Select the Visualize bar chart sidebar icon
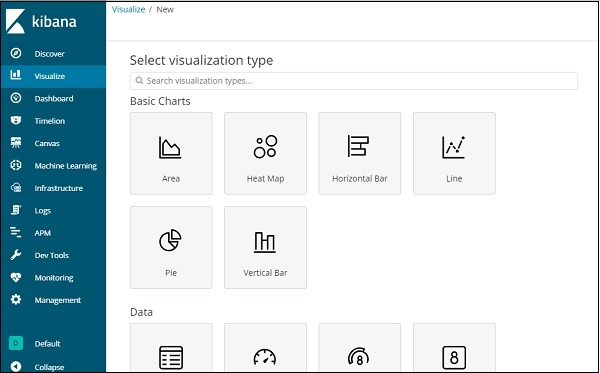600x373 pixels. 16,75
